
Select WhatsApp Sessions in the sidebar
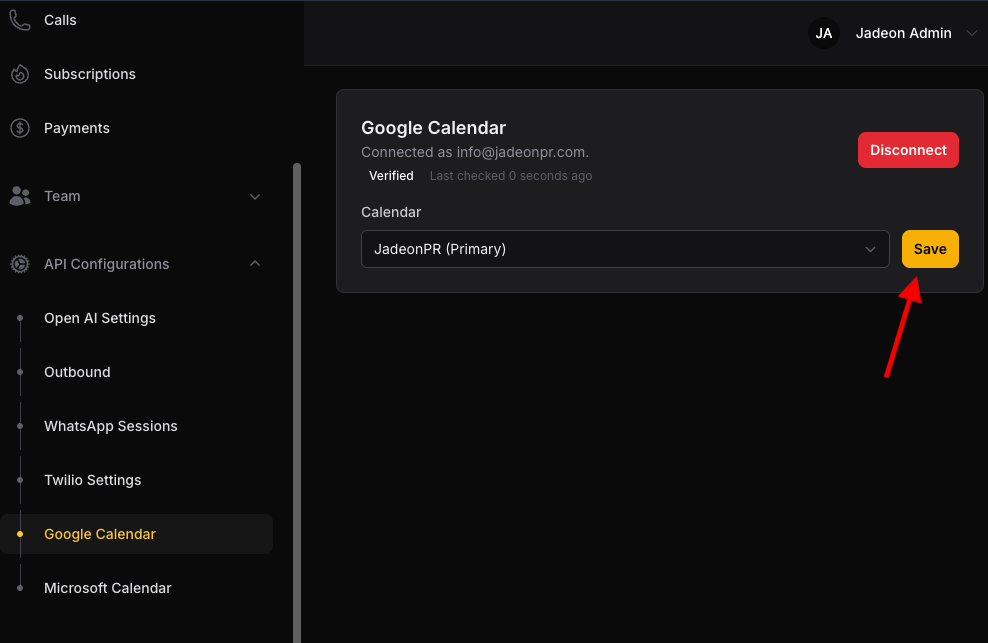click(111, 426)
